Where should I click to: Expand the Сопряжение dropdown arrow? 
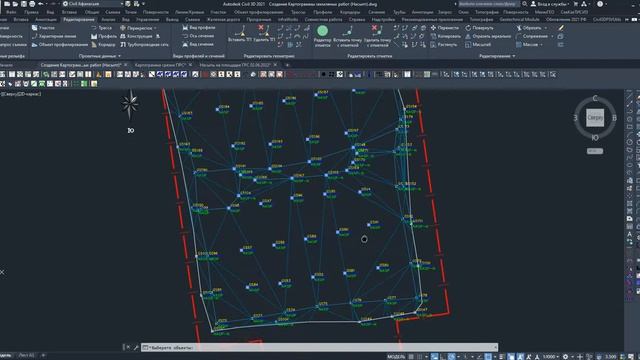(552, 36)
